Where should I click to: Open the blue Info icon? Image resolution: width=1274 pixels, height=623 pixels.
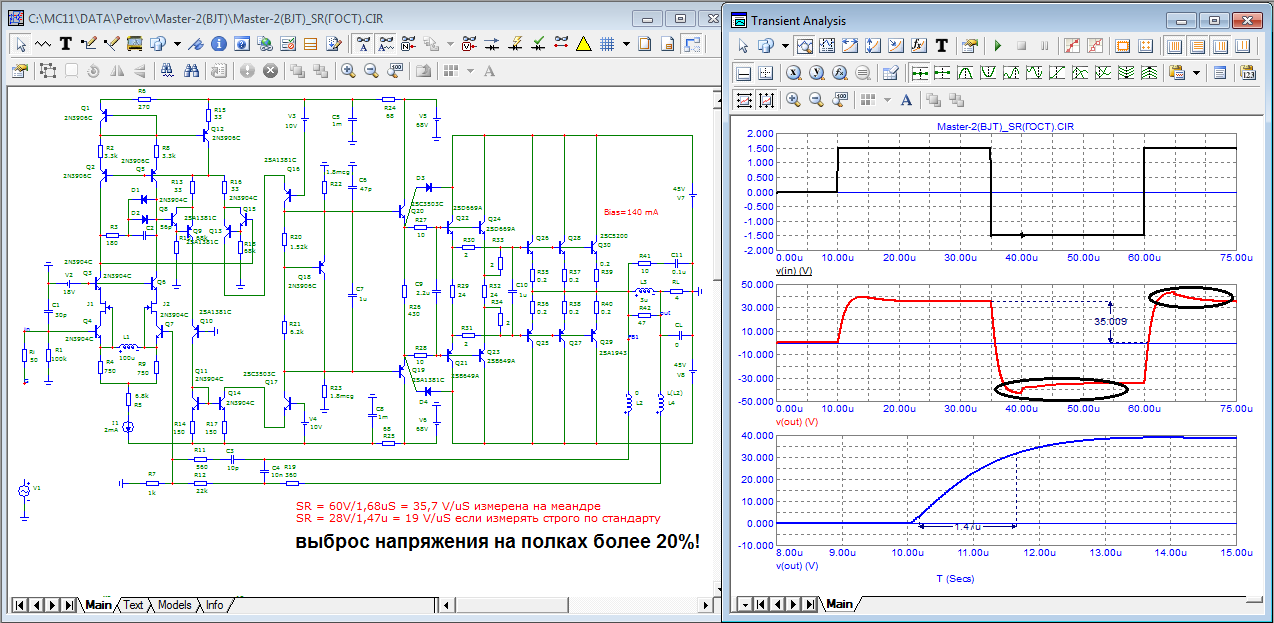219,43
